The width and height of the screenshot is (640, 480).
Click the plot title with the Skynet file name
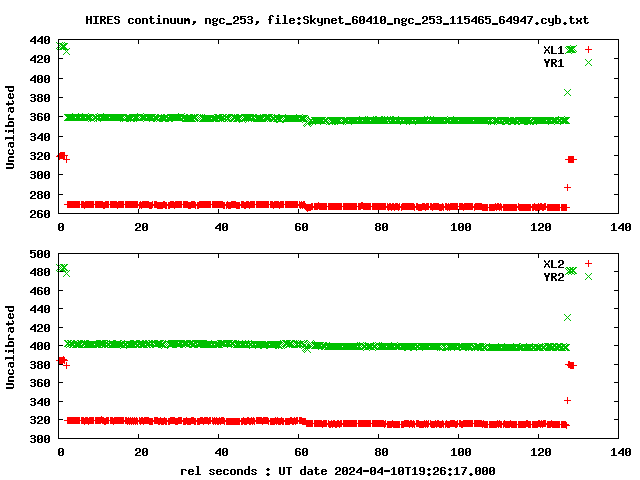click(337, 20)
